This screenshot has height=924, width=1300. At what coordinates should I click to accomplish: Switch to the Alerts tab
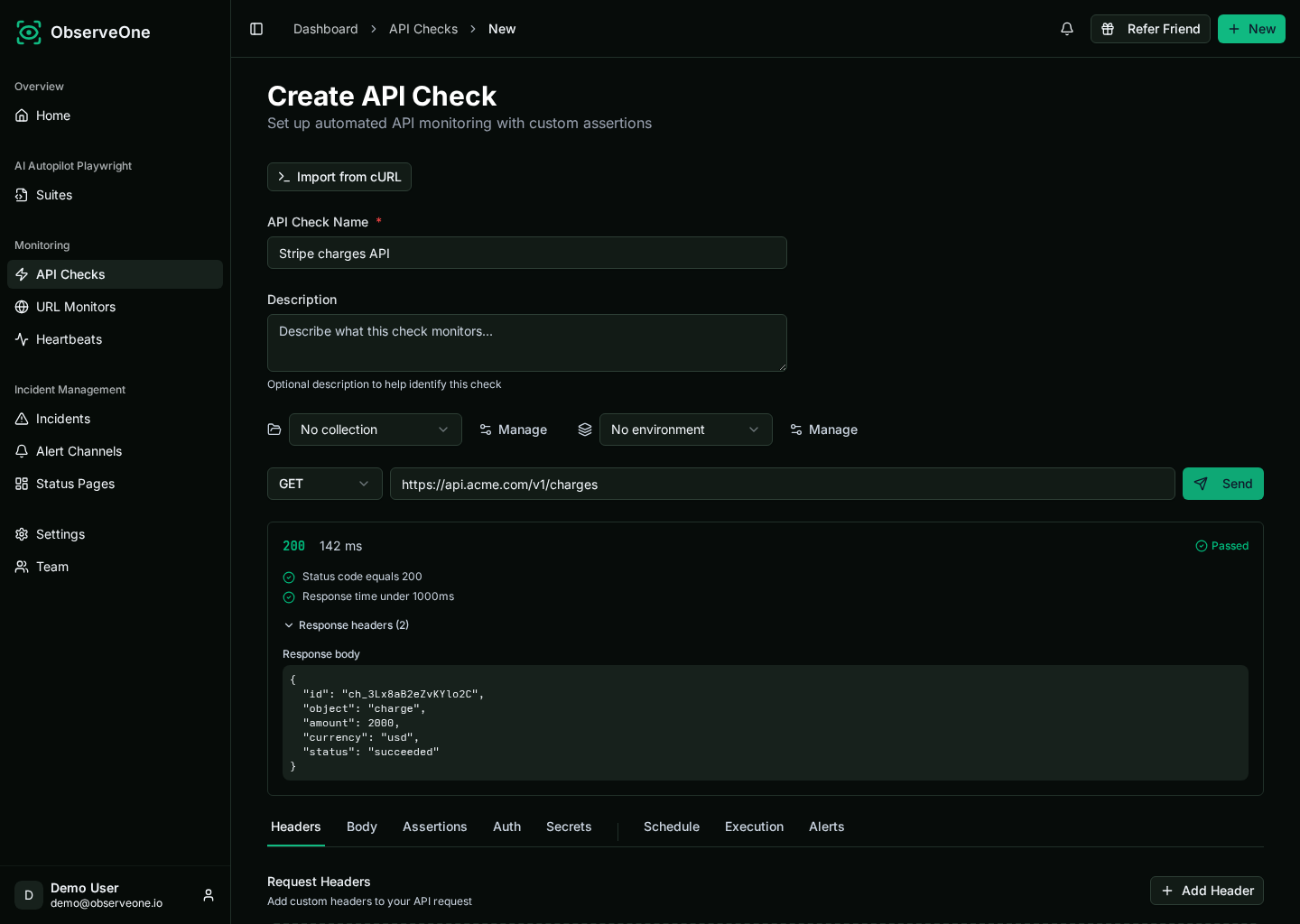pos(827,827)
